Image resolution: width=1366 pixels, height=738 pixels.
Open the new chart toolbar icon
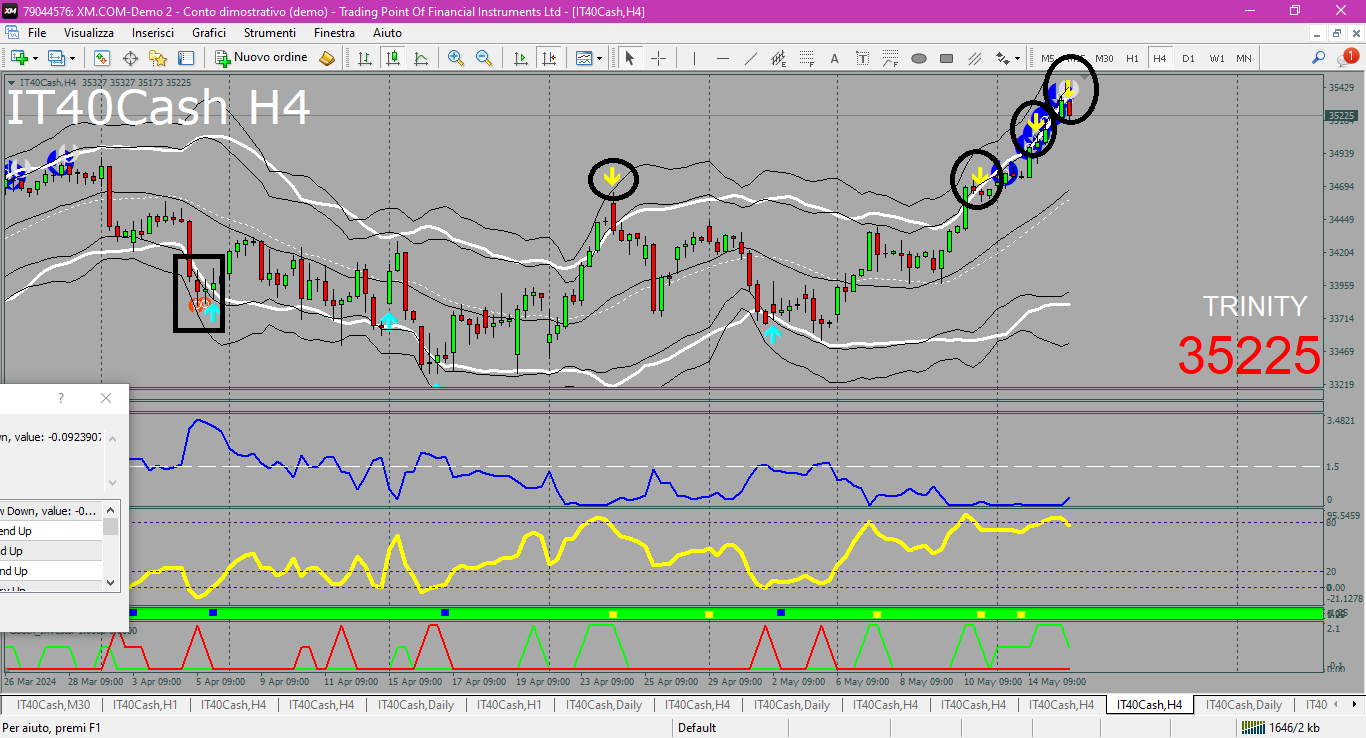coord(18,58)
